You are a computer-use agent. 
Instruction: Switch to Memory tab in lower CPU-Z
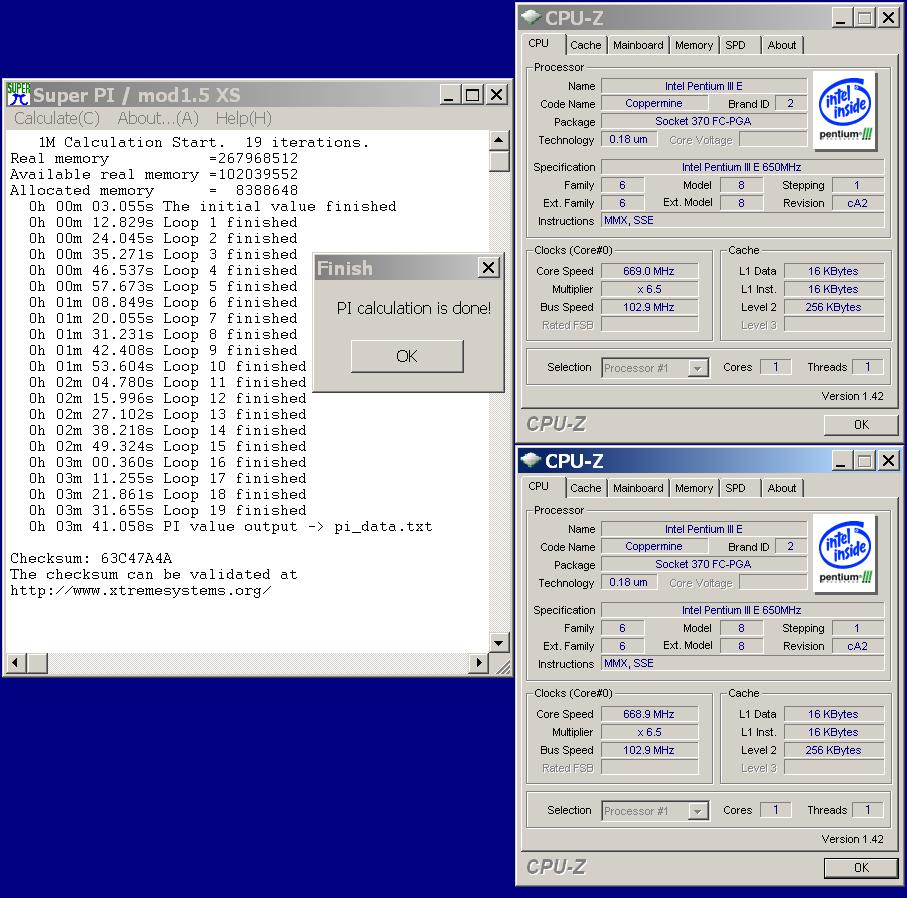pos(694,488)
